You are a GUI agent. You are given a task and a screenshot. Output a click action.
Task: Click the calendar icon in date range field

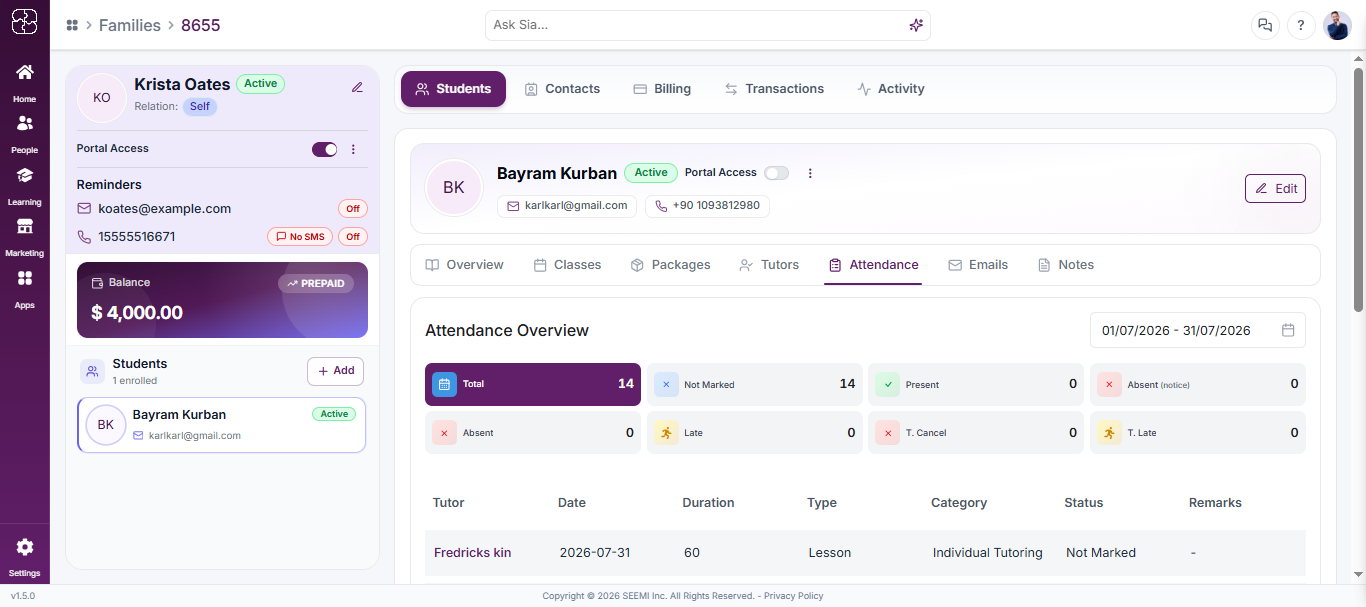1288,330
